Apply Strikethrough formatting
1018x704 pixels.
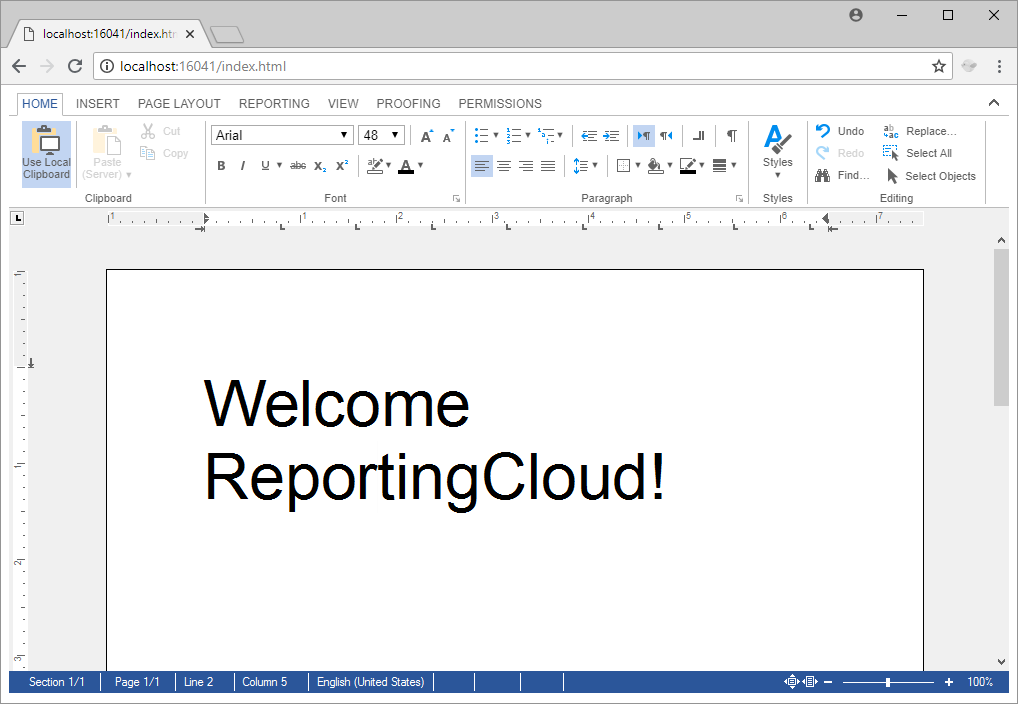(298, 166)
